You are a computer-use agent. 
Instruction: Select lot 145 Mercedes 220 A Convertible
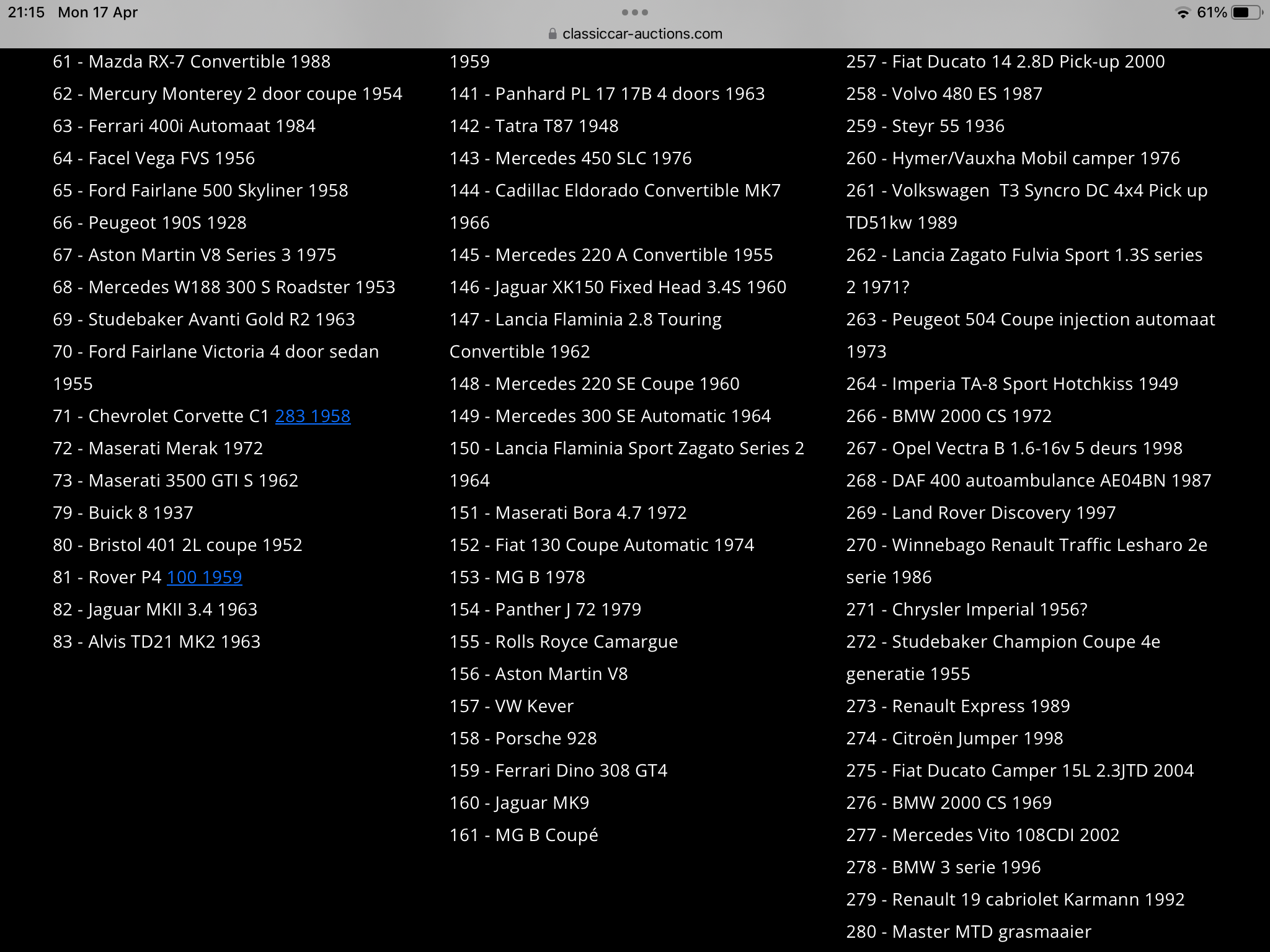[611, 255]
